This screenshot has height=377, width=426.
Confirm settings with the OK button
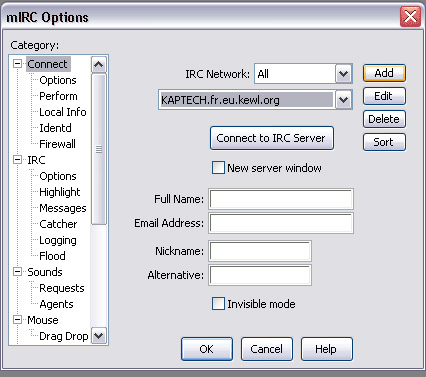point(207,349)
